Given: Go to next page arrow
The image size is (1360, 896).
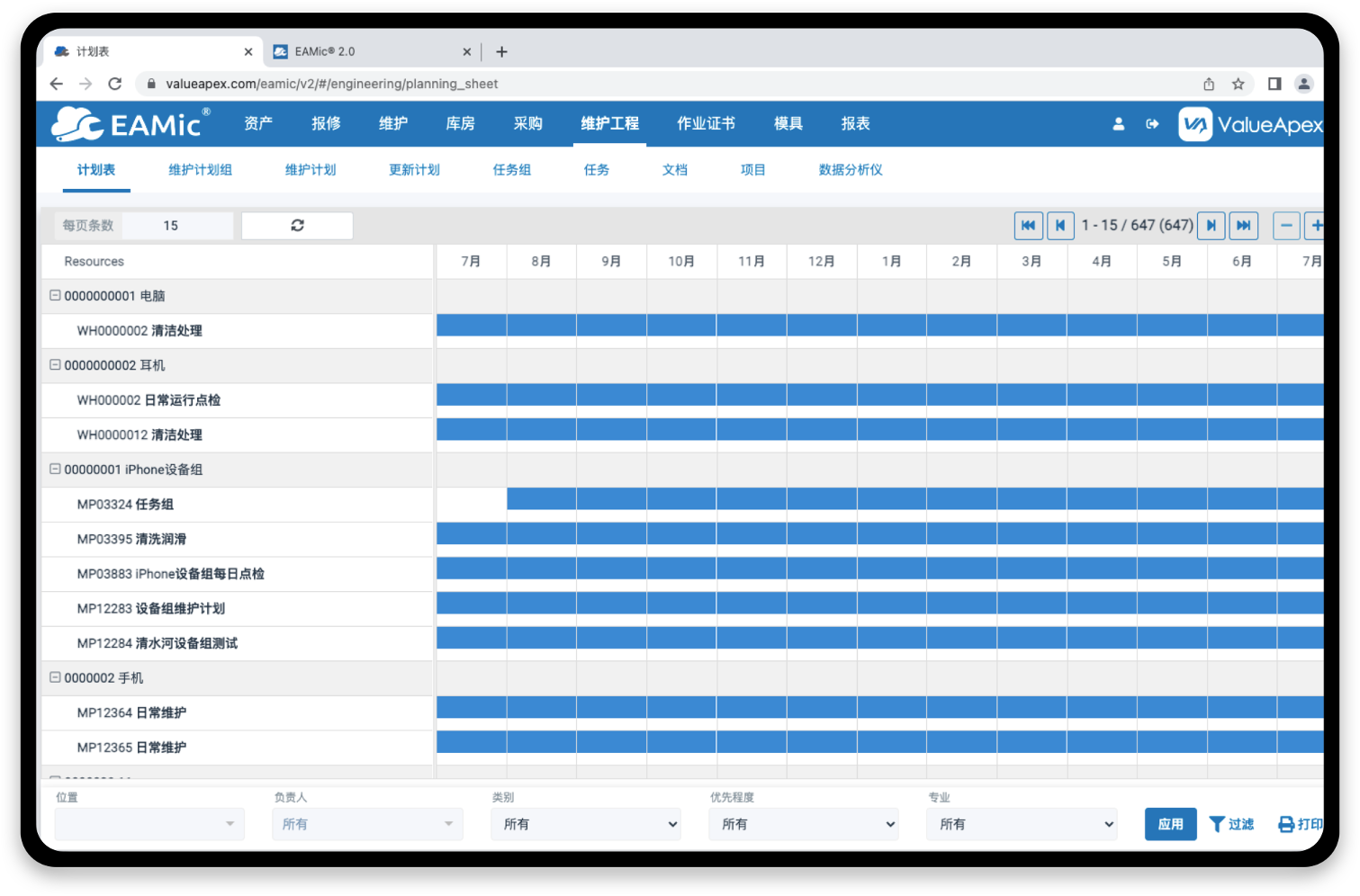Looking at the screenshot, I should [1211, 226].
